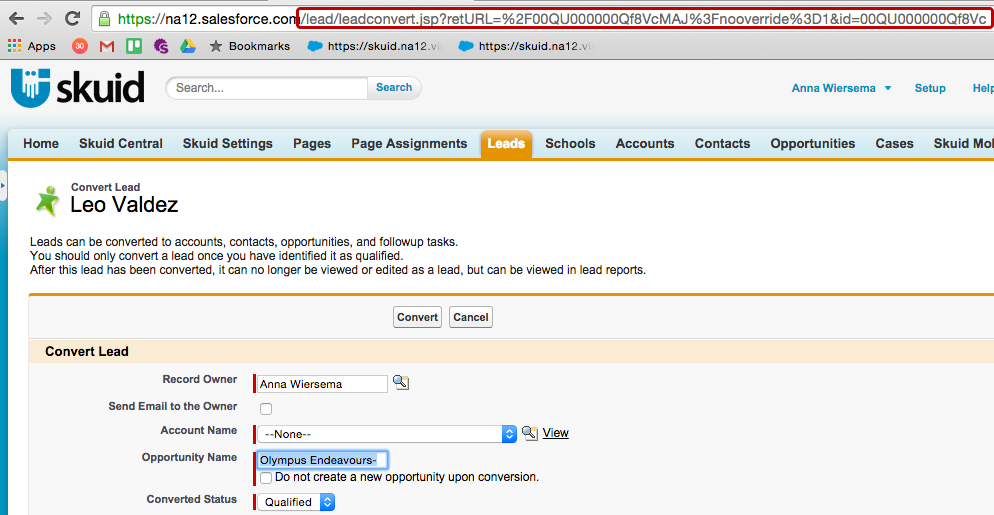The width and height of the screenshot is (994, 515).
Task: Open the Gmail bookmark icon
Action: pos(107,46)
